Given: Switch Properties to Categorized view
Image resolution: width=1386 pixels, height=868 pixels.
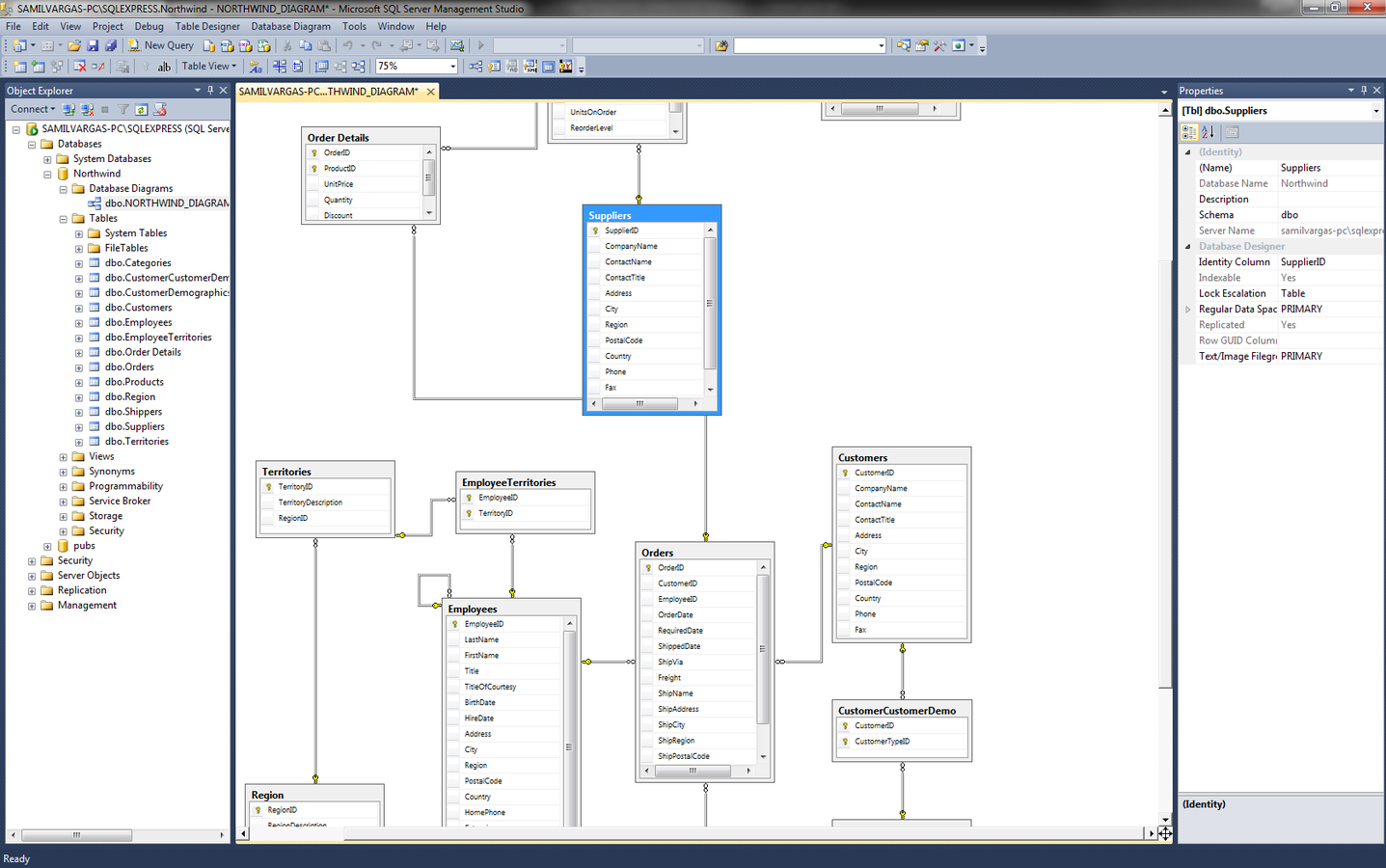Looking at the screenshot, I should click(x=1189, y=132).
